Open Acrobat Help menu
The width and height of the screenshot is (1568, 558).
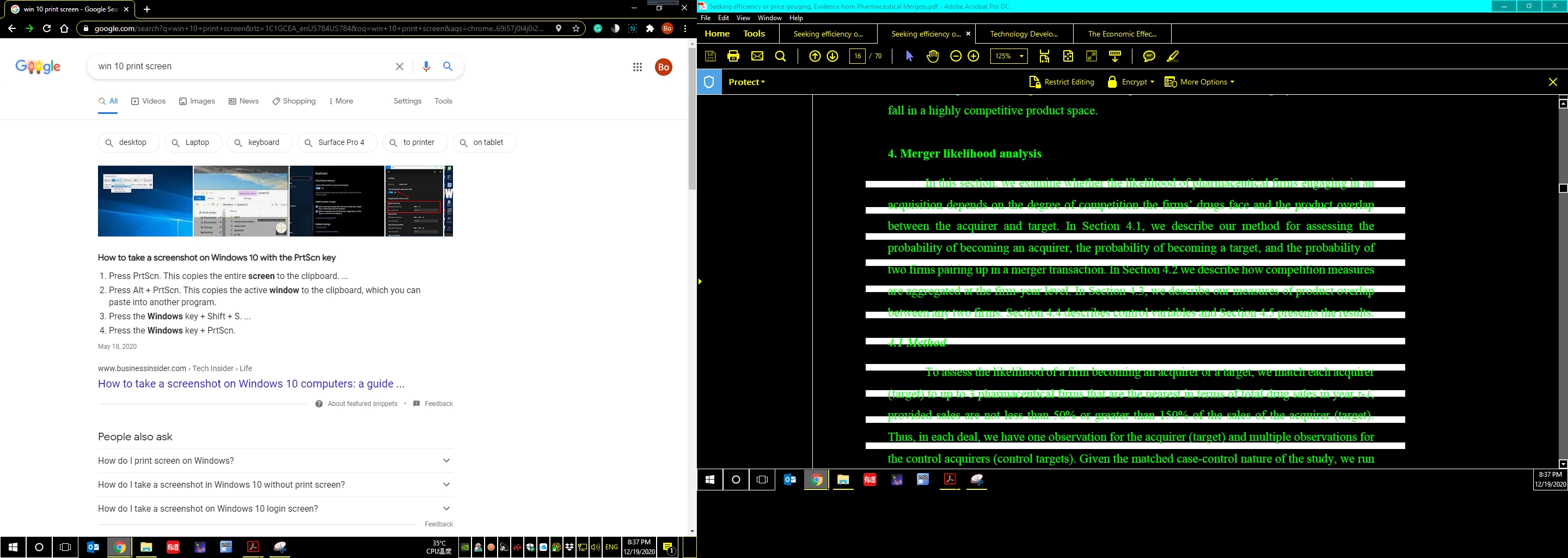coord(795,17)
